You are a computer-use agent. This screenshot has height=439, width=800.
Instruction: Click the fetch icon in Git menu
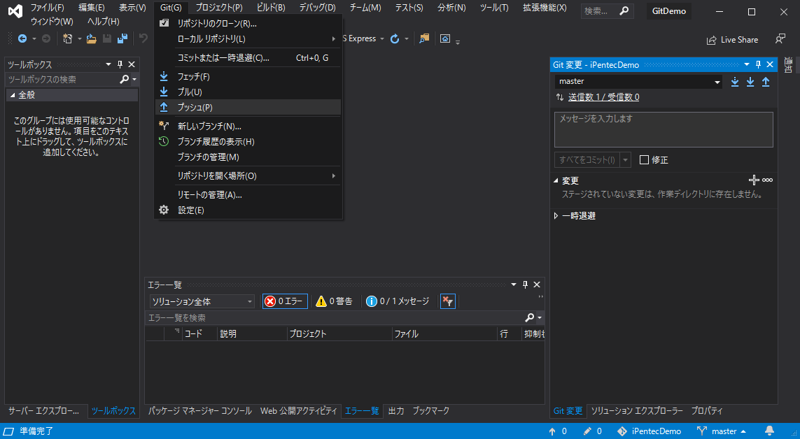point(164,77)
